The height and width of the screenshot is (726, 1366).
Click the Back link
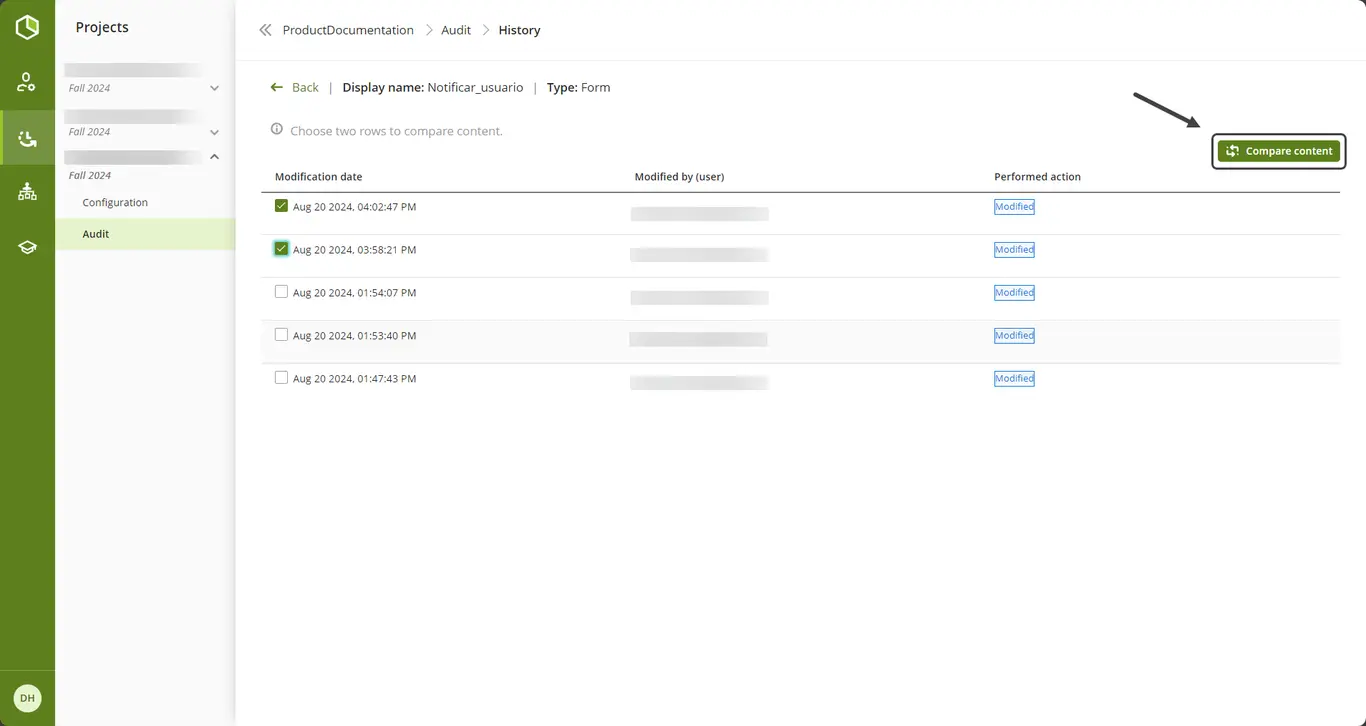click(305, 87)
